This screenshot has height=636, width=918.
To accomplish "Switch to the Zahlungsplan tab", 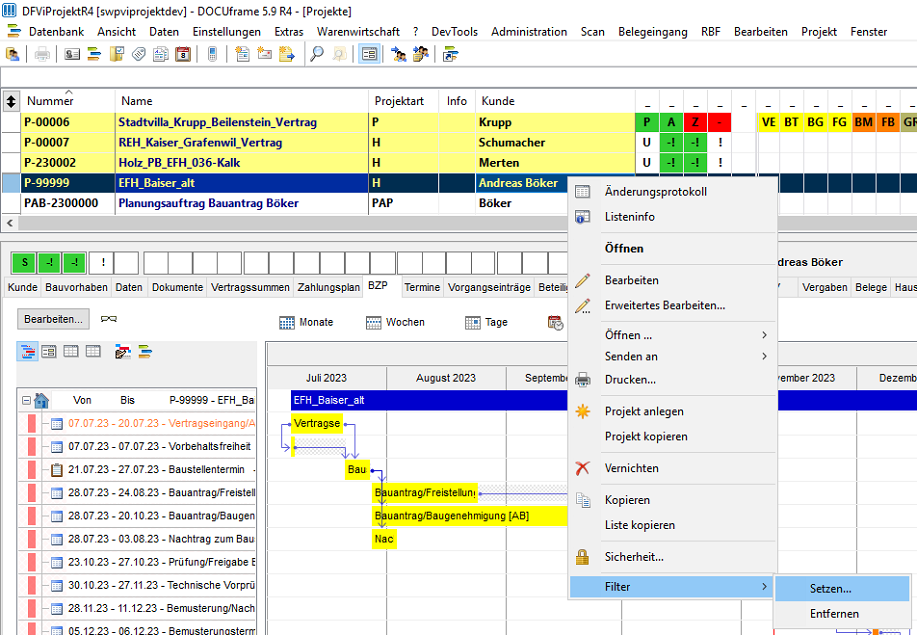I will tap(328, 288).
